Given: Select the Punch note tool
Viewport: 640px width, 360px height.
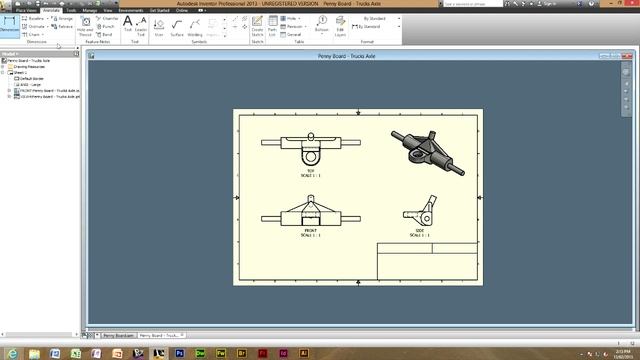Looking at the screenshot, I should [105, 27].
